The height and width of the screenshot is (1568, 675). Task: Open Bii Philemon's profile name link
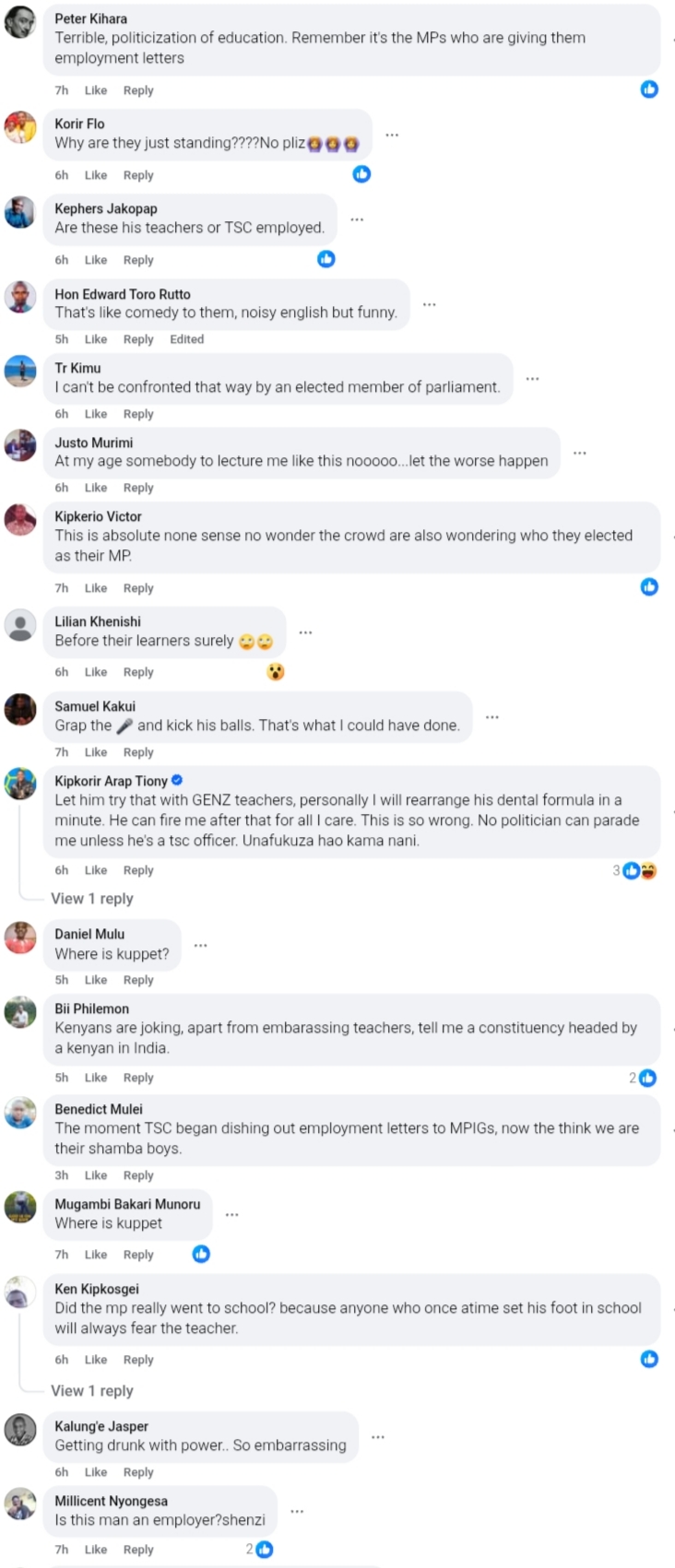(x=91, y=1008)
